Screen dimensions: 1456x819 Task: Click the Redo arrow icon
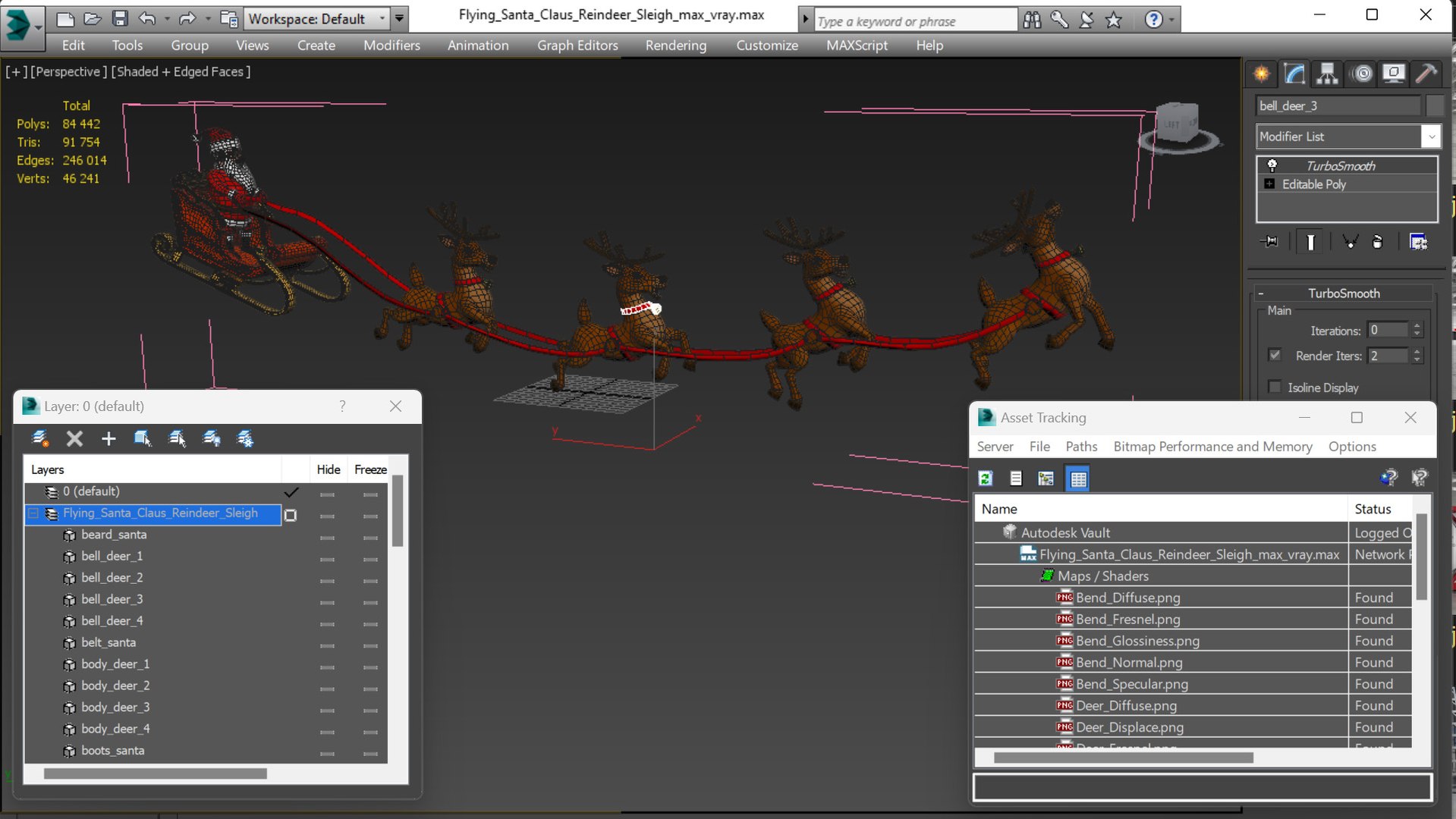click(x=187, y=18)
